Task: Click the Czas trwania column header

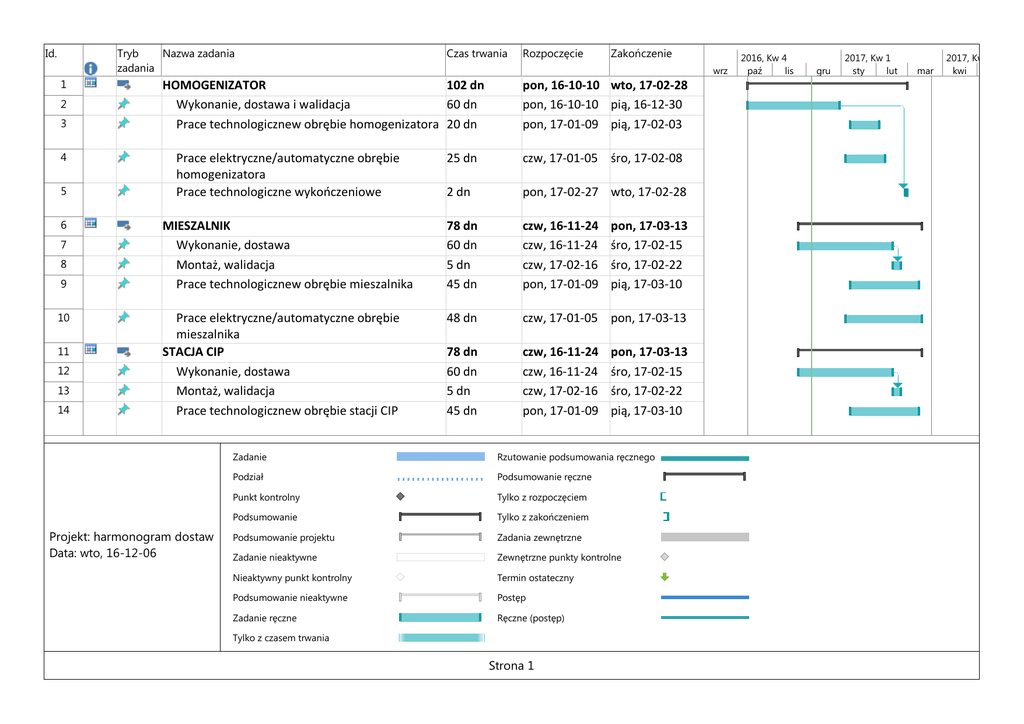Action: [x=477, y=54]
